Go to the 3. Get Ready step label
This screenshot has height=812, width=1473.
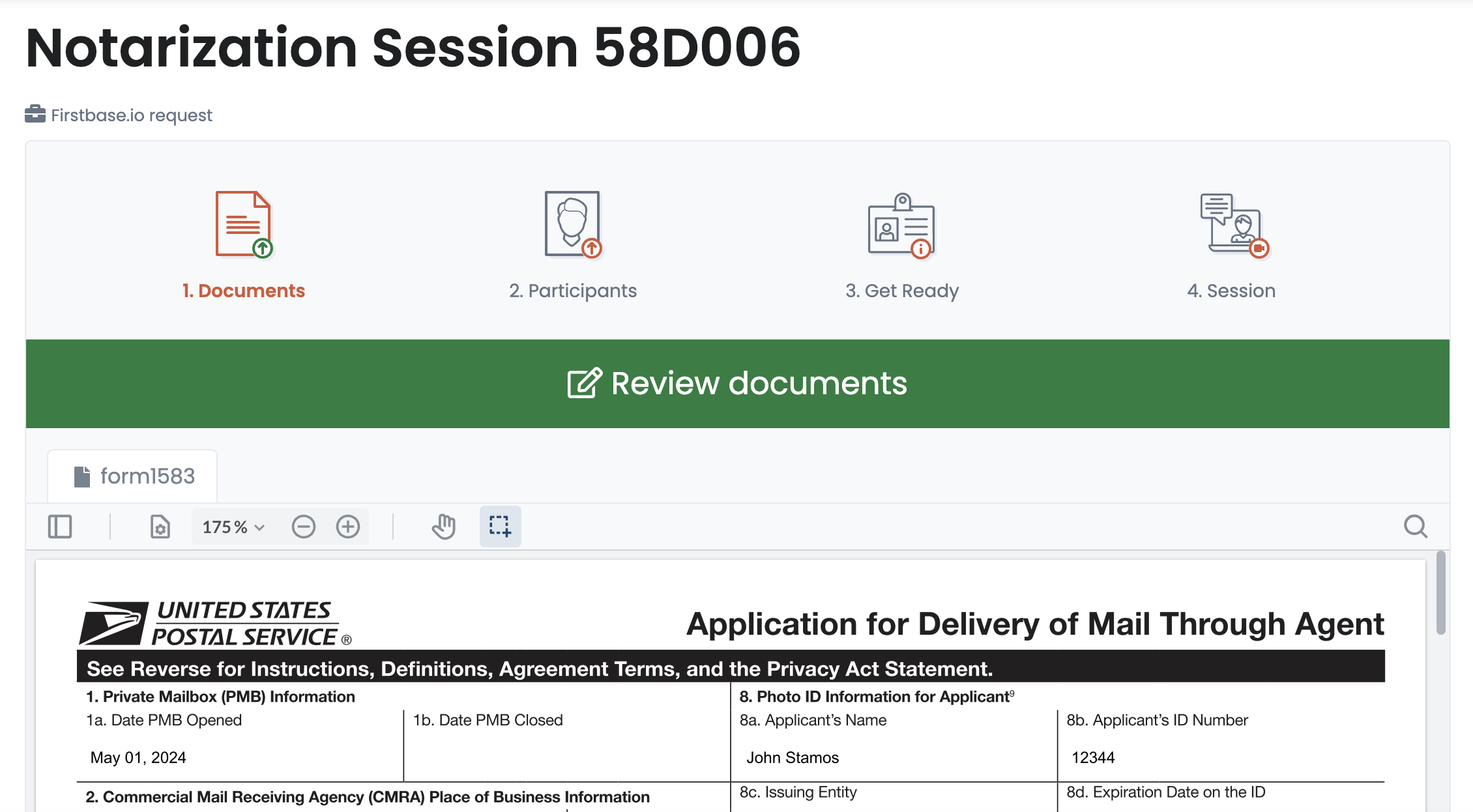(x=902, y=291)
